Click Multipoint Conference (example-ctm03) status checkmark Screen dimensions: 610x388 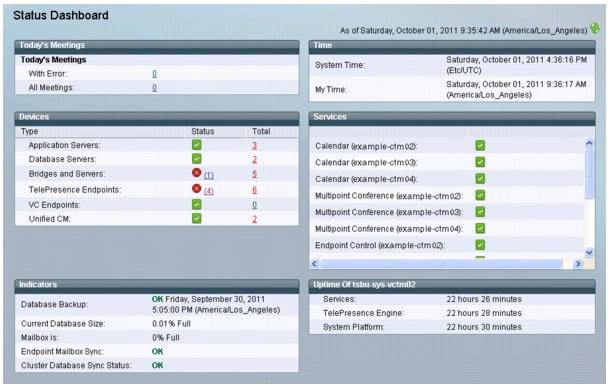[x=480, y=212]
